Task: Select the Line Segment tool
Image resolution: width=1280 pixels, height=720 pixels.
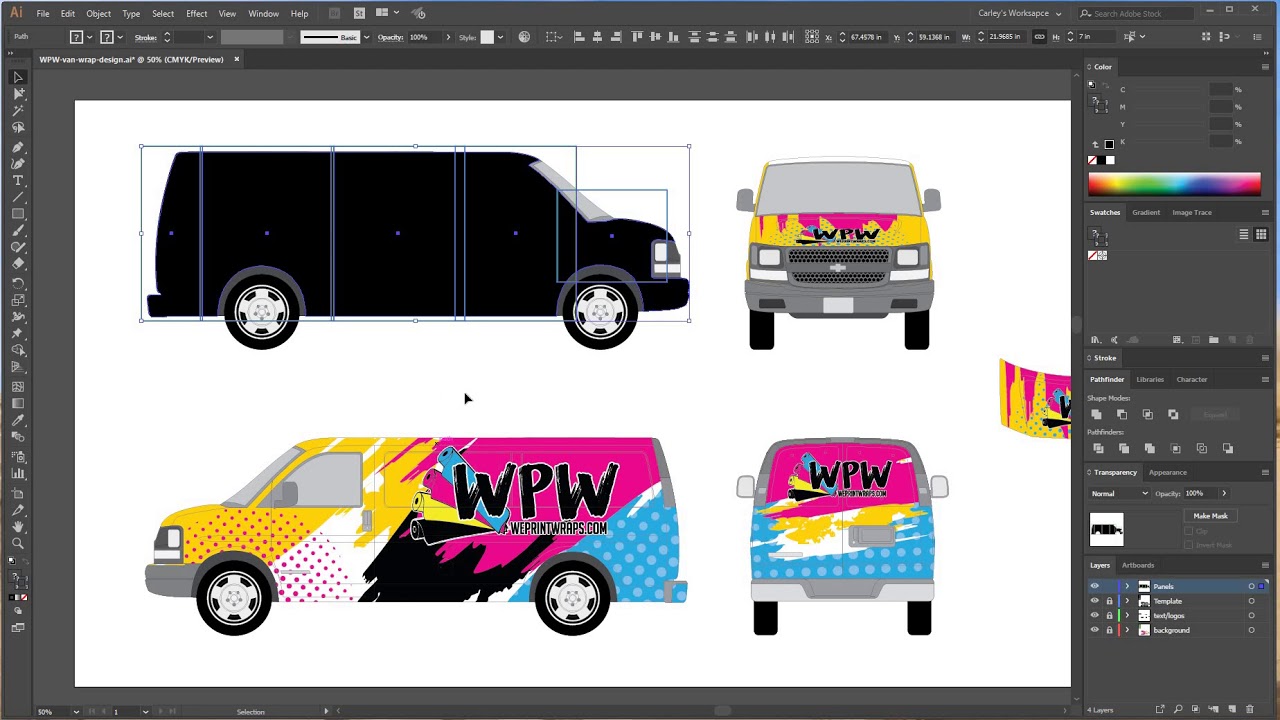Action: click(18, 198)
